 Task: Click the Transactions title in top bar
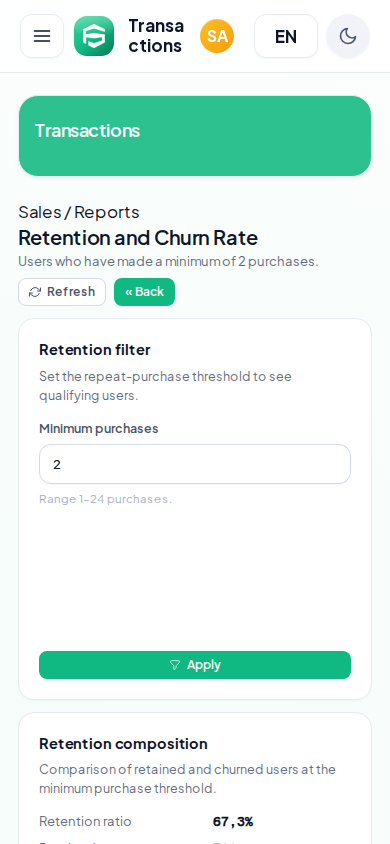[x=156, y=36]
